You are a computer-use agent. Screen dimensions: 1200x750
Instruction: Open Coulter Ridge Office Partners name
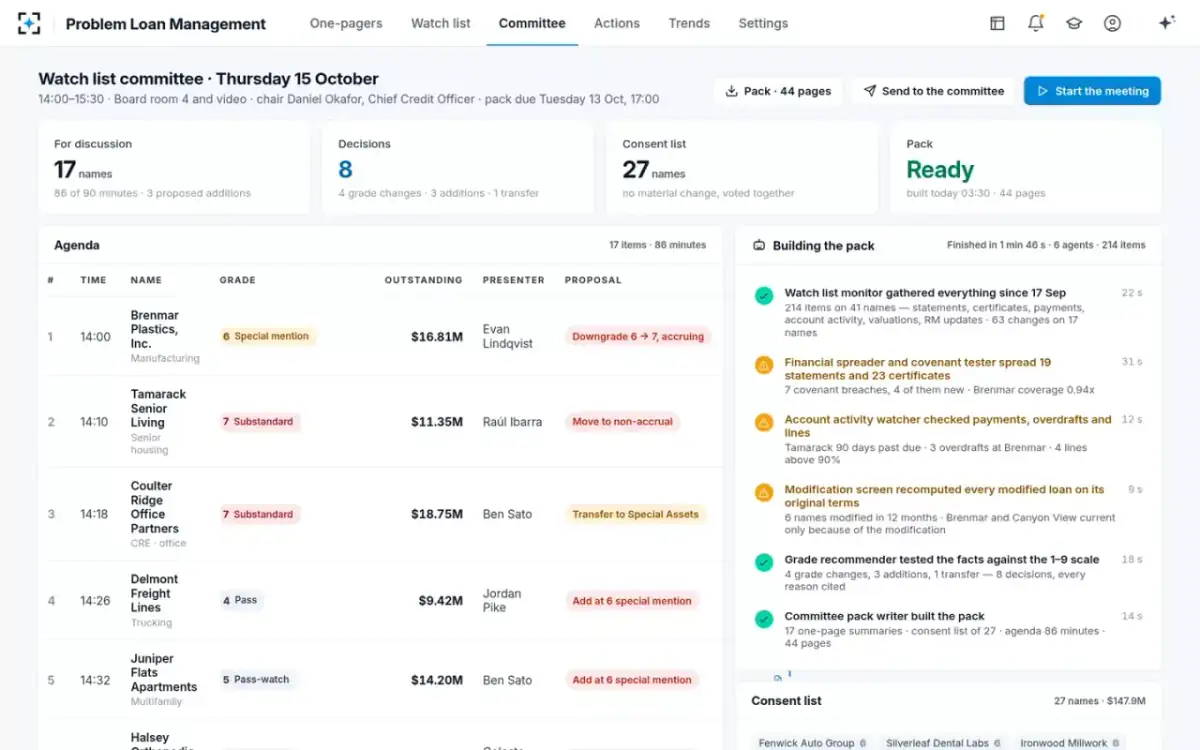(155, 507)
